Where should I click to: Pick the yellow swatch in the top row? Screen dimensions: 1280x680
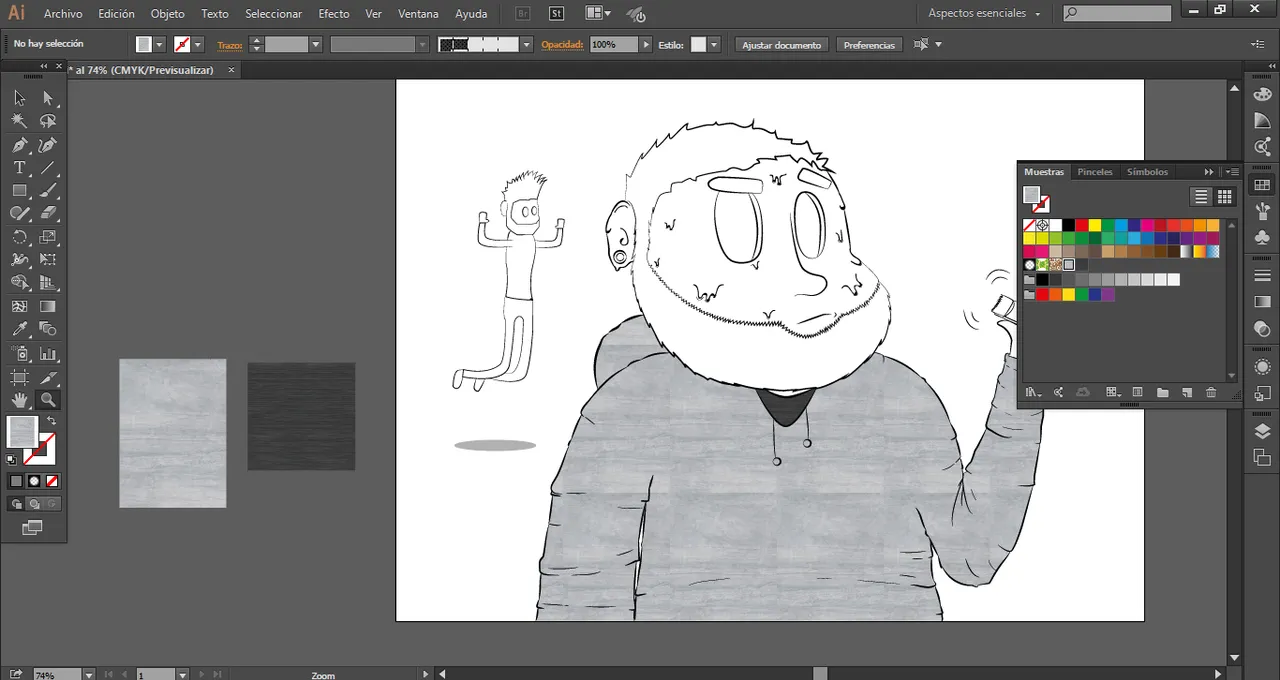[x=1095, y=225]
